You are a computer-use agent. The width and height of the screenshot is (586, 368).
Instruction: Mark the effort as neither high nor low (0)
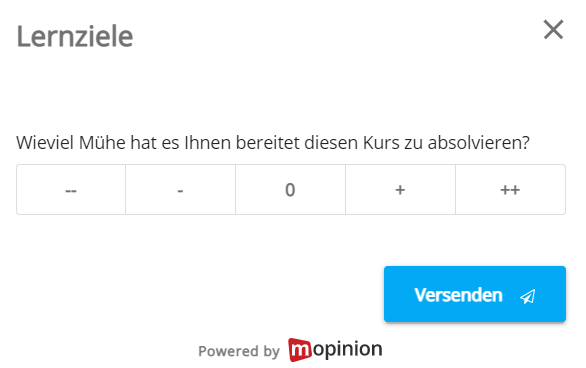click(x=290, y=189)
